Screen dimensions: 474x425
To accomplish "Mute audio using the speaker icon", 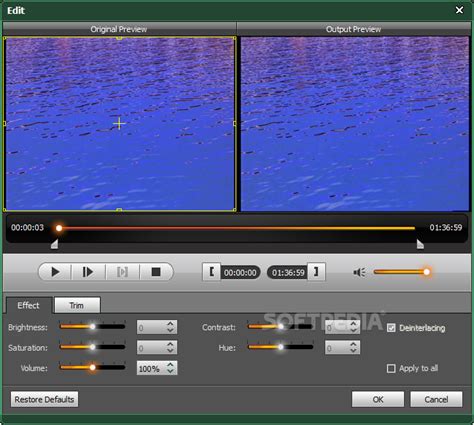I will coord(359,272).
